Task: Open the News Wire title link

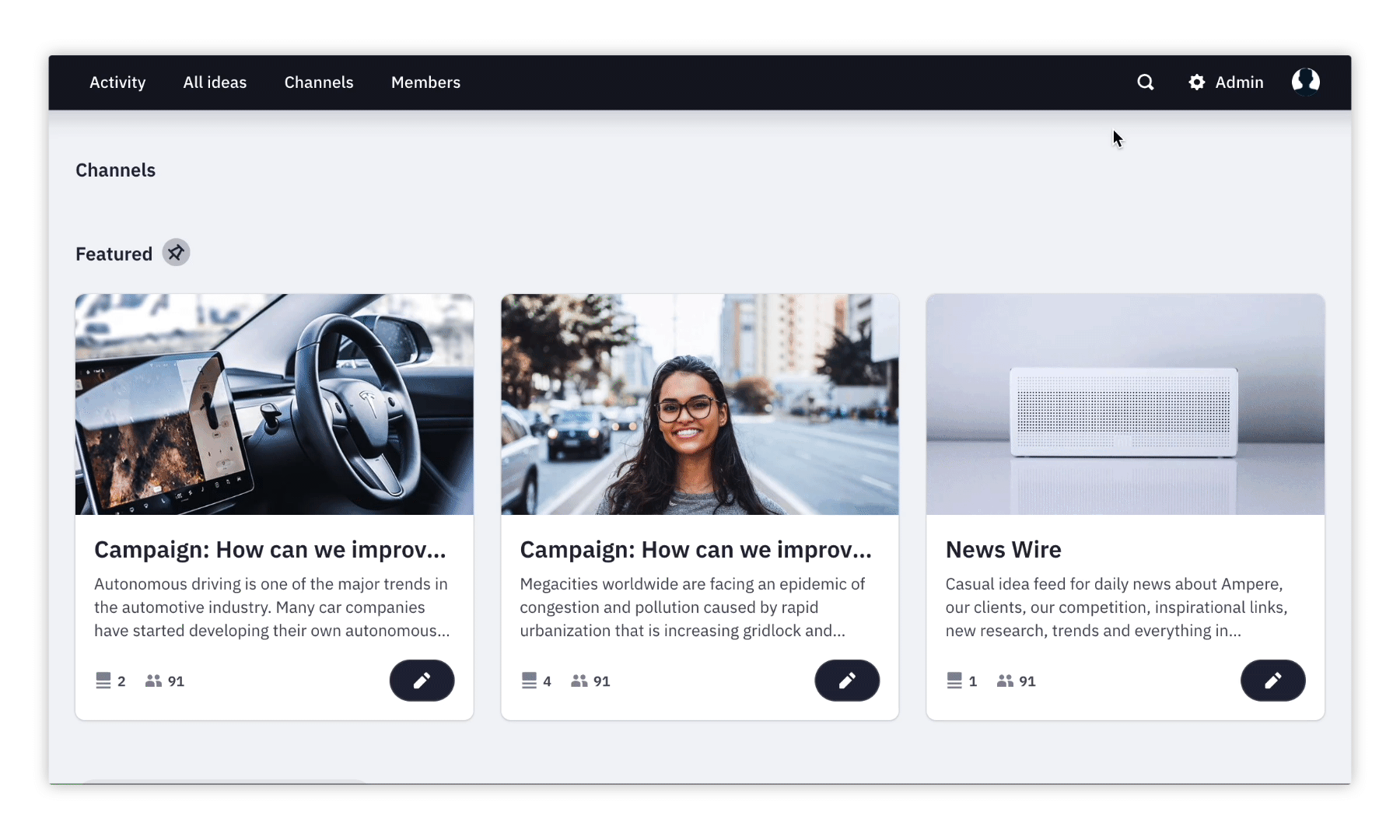Action: tap(1003, 550)
